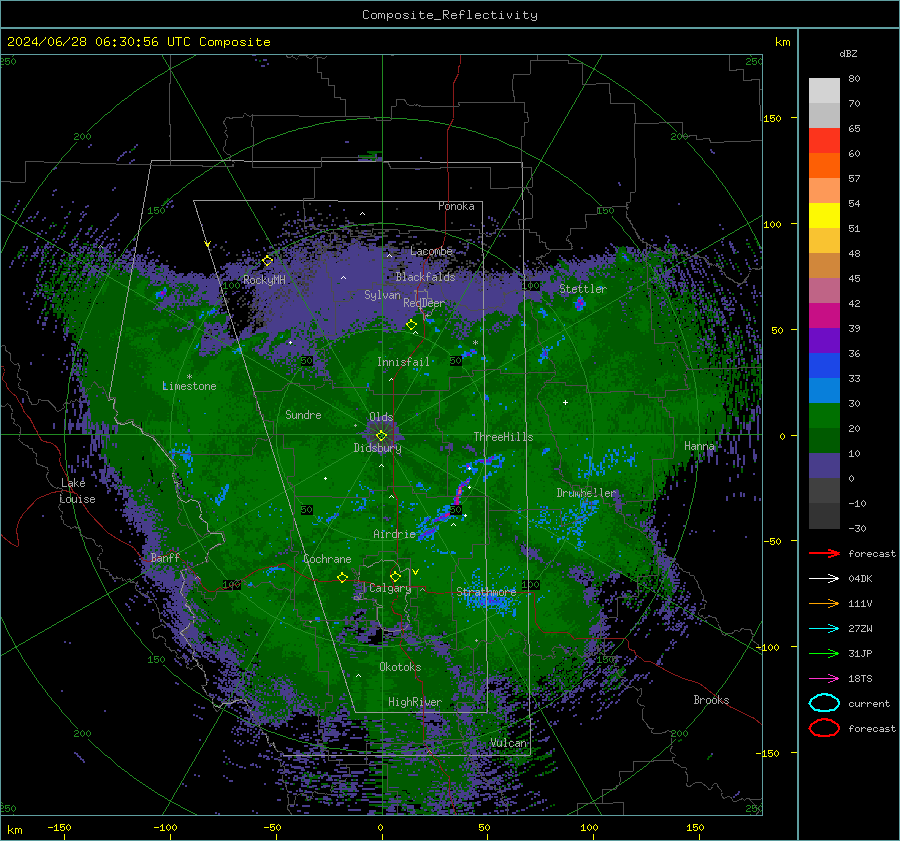The height and width of the screenshot is (841, 900).
Task: Click the Limestone label
Action: (189, 386)
